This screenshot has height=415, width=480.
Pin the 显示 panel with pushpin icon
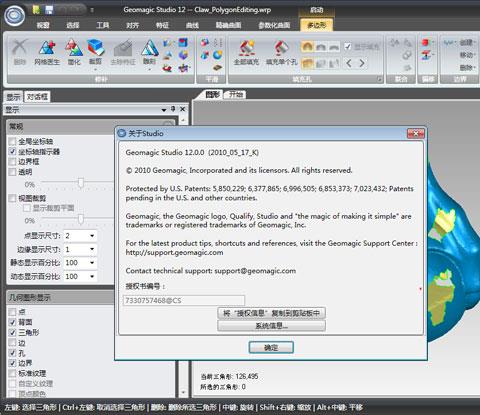click(x=173, y=109)
